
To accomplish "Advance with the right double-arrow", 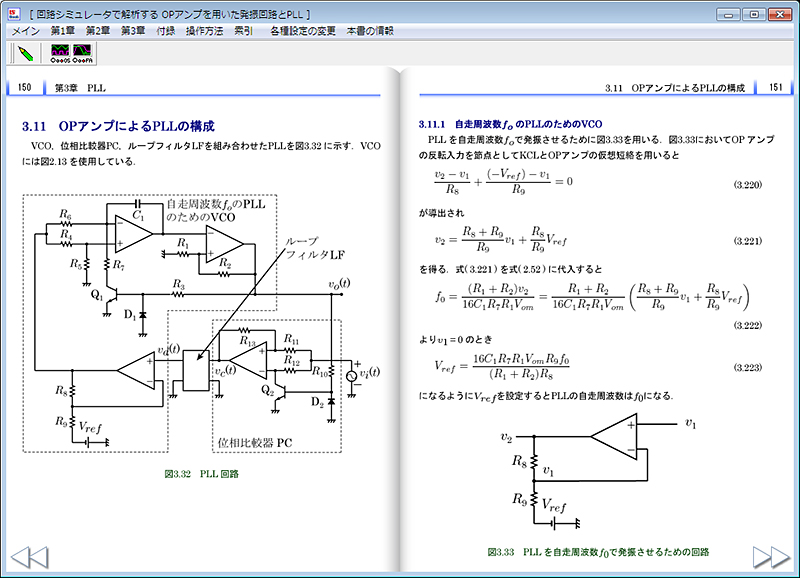I will click(771, 557).
